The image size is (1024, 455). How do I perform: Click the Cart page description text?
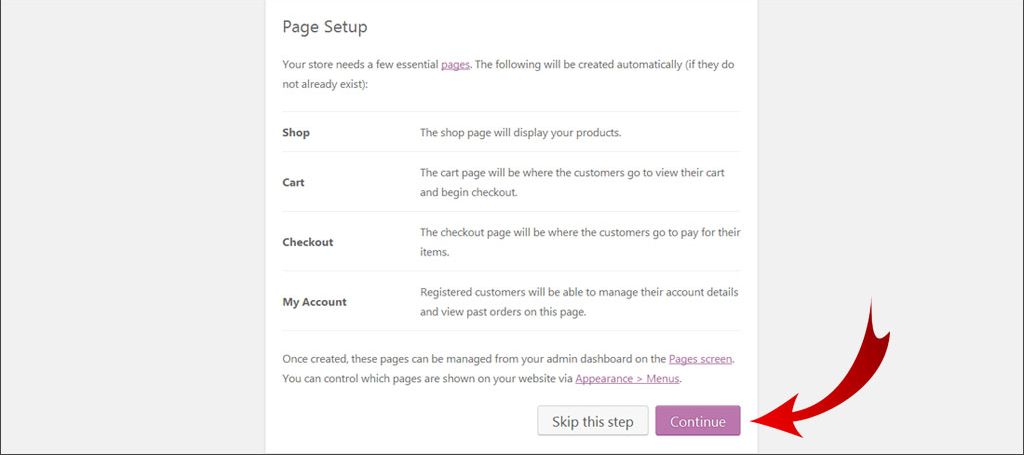point(572,182)
